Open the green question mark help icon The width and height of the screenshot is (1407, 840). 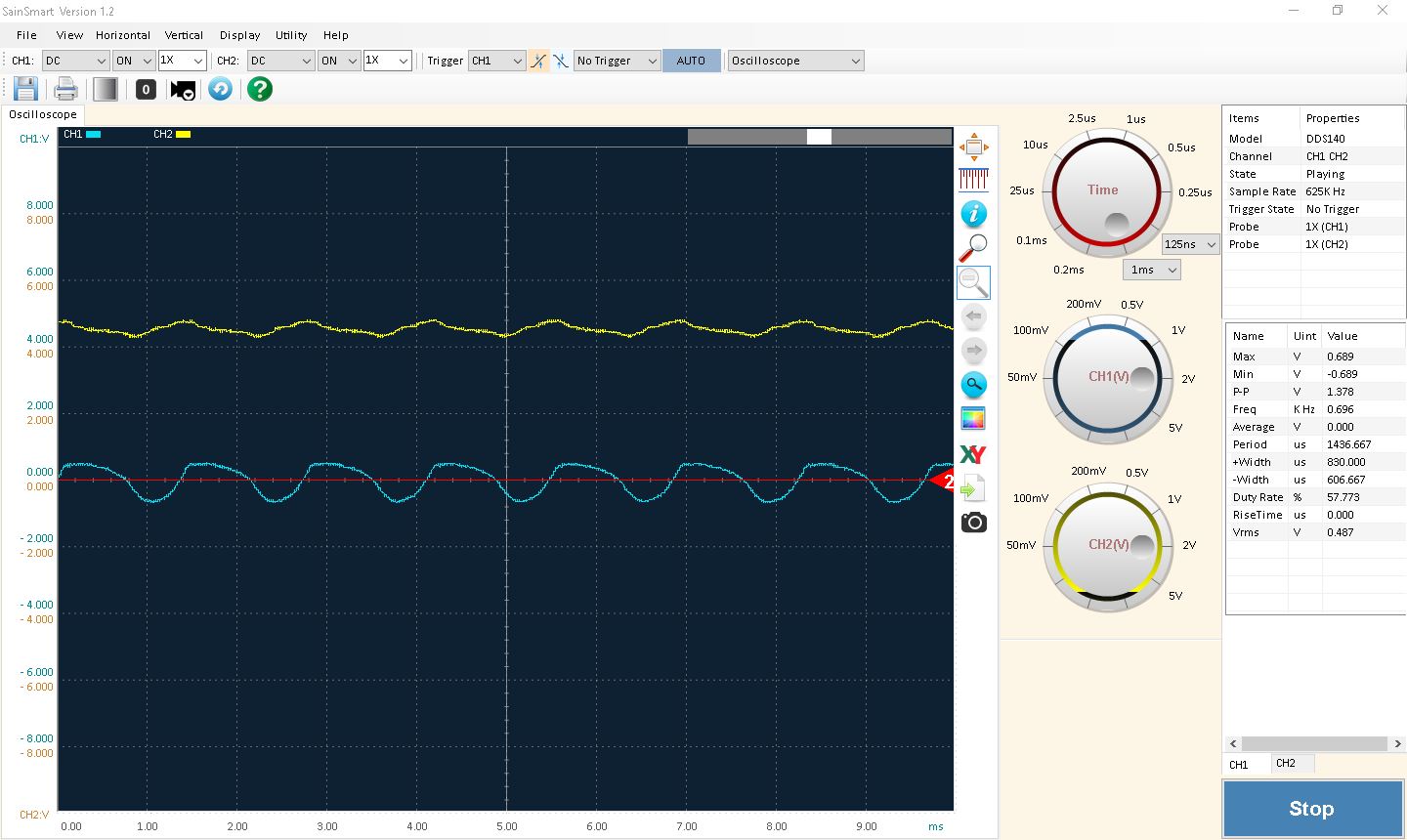pos(260,89)
